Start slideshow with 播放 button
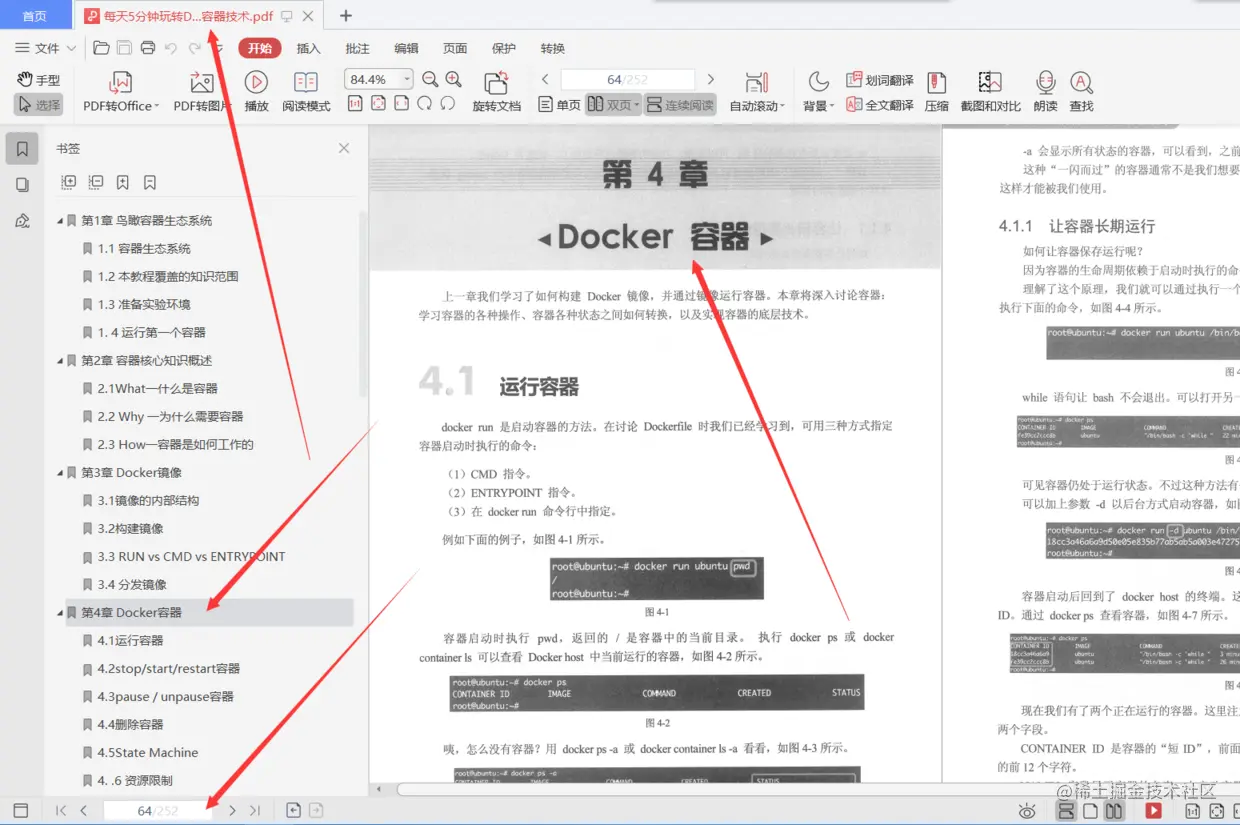 click(257, 92)
